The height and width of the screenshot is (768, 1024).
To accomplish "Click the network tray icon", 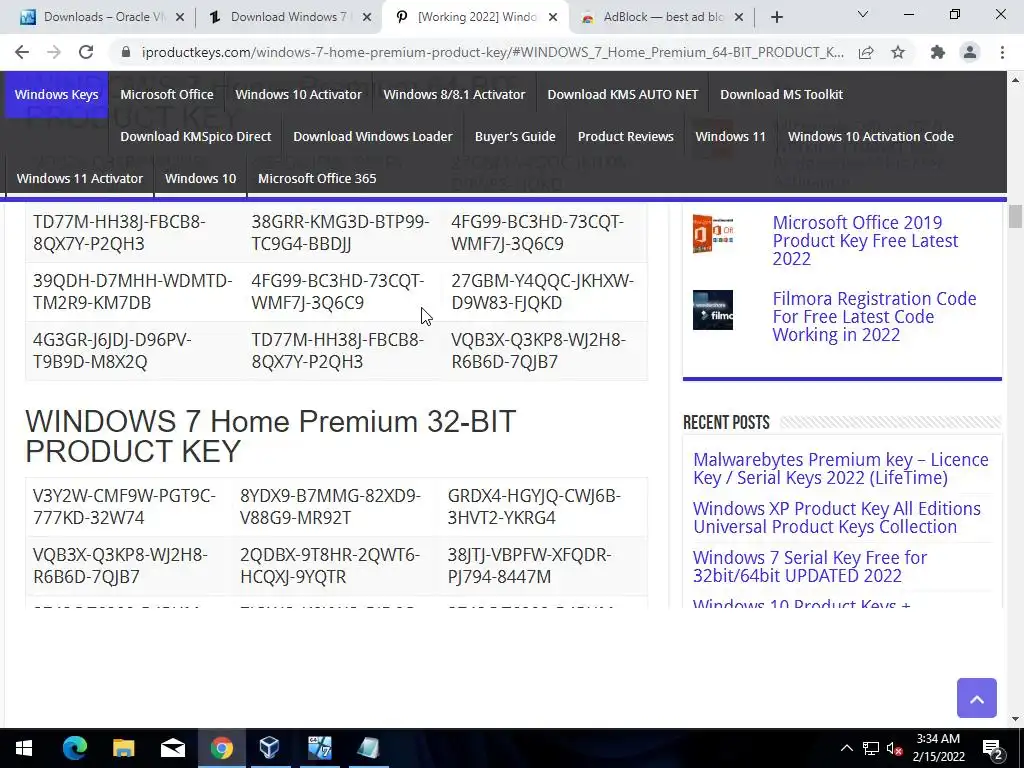I will coord(871,748).
